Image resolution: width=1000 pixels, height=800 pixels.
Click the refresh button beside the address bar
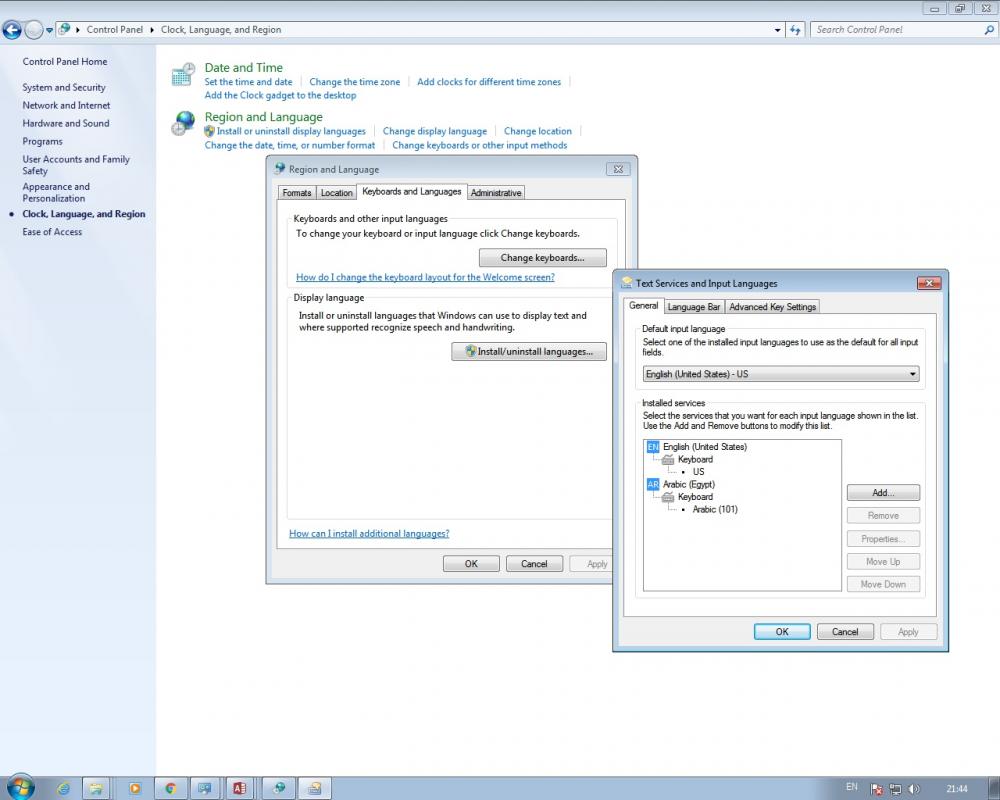[x=795, y=29]
